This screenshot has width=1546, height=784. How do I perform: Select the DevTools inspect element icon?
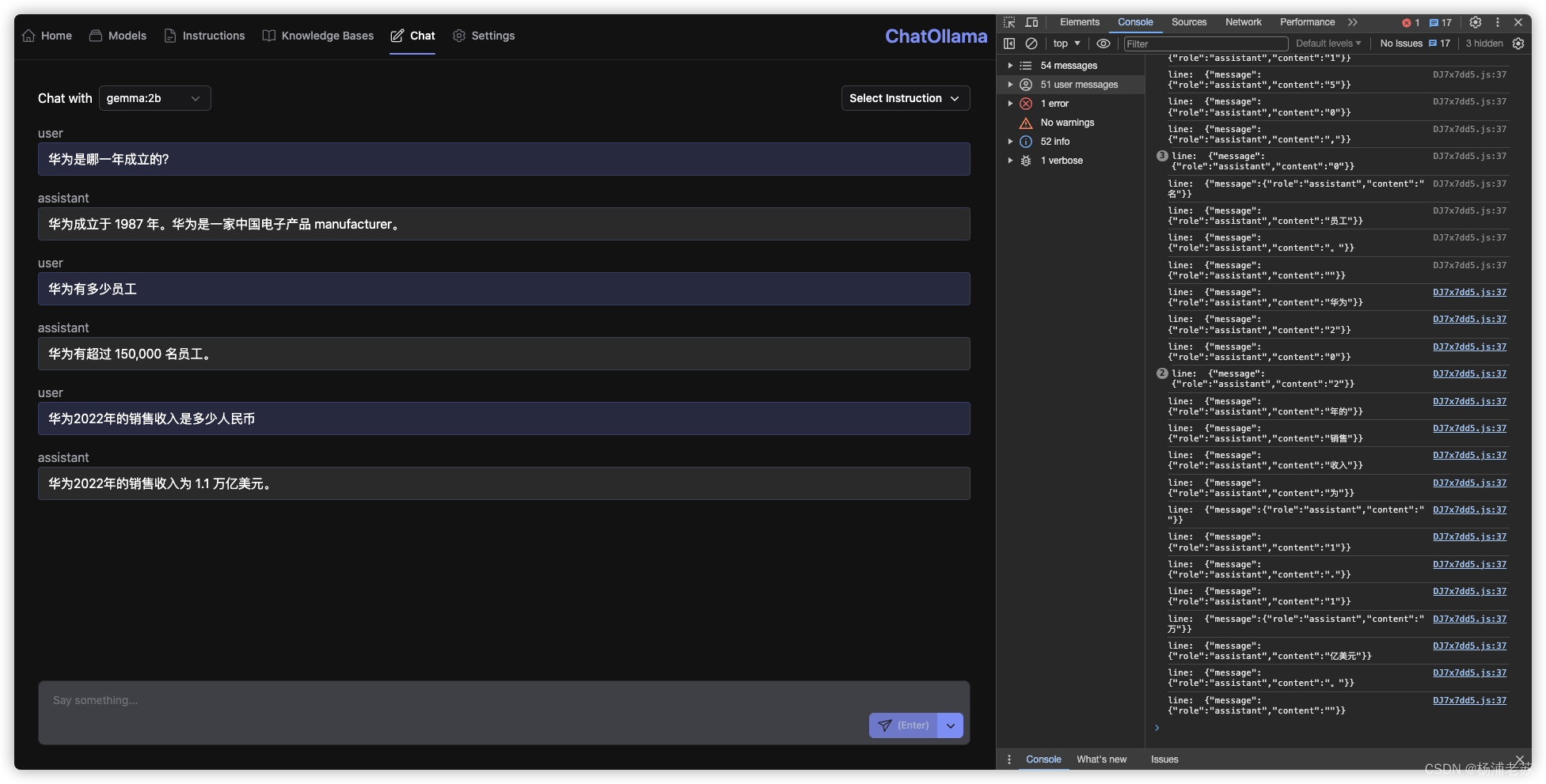[x=1009, y=22]
